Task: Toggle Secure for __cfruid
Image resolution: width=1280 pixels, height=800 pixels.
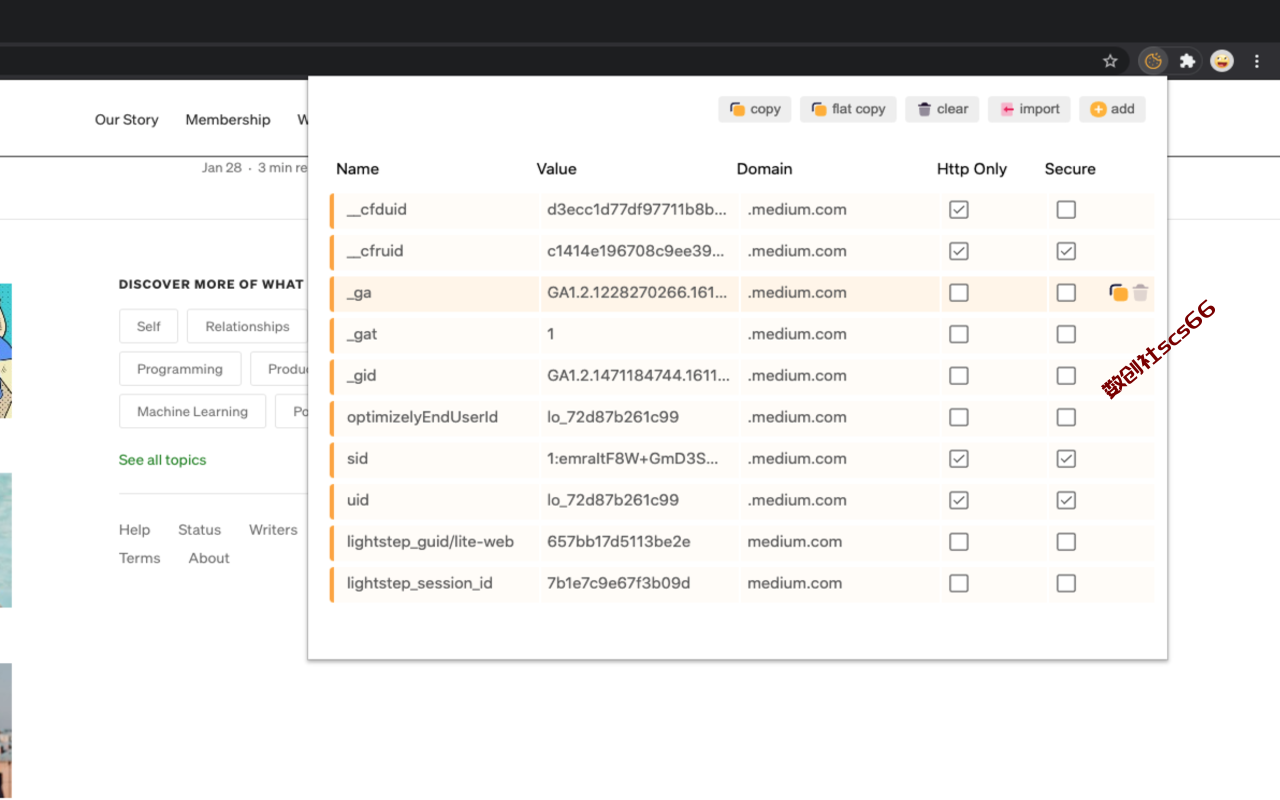Action: pos(1066,251)
